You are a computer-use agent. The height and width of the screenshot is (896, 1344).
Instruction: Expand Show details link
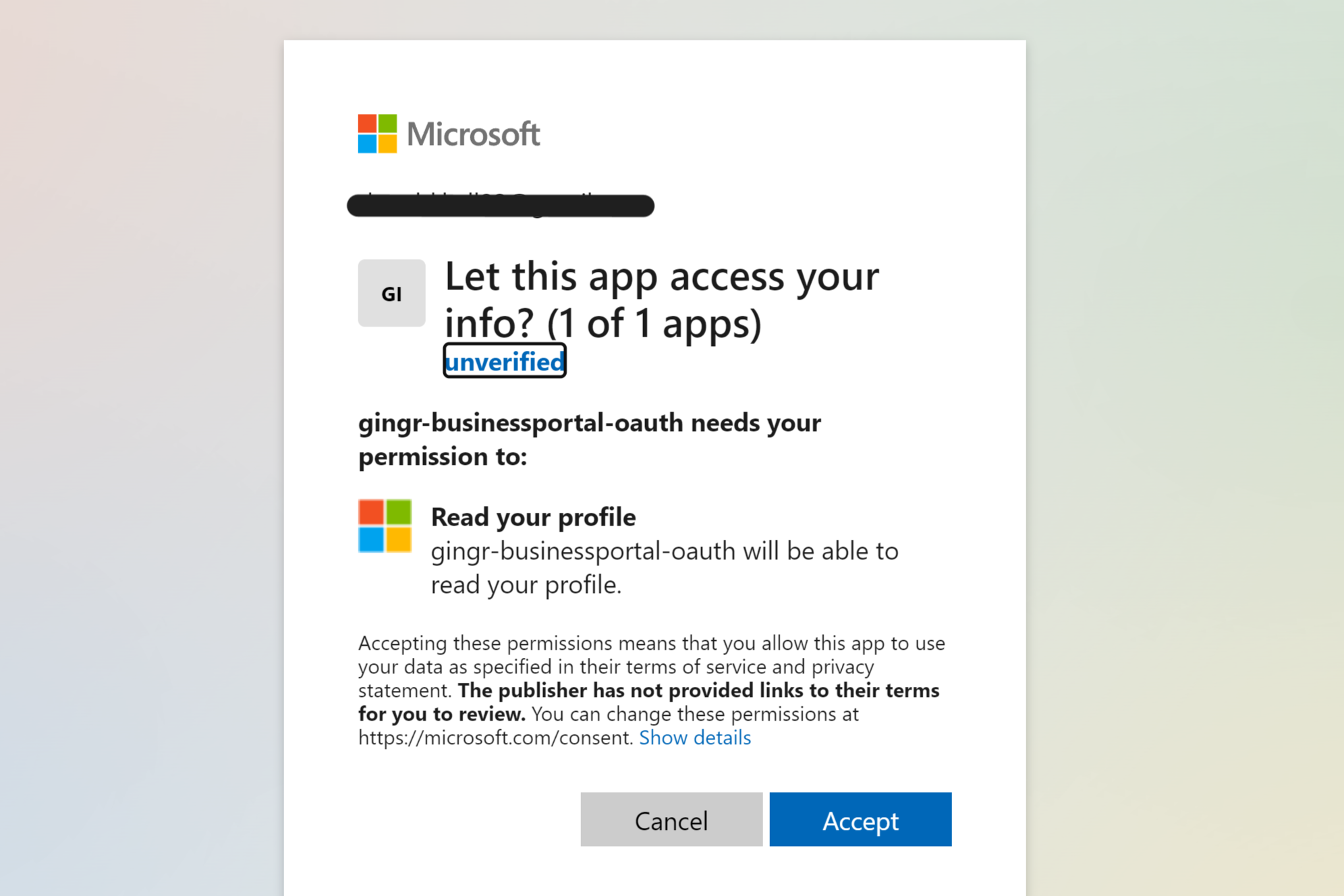click(695, 737)
